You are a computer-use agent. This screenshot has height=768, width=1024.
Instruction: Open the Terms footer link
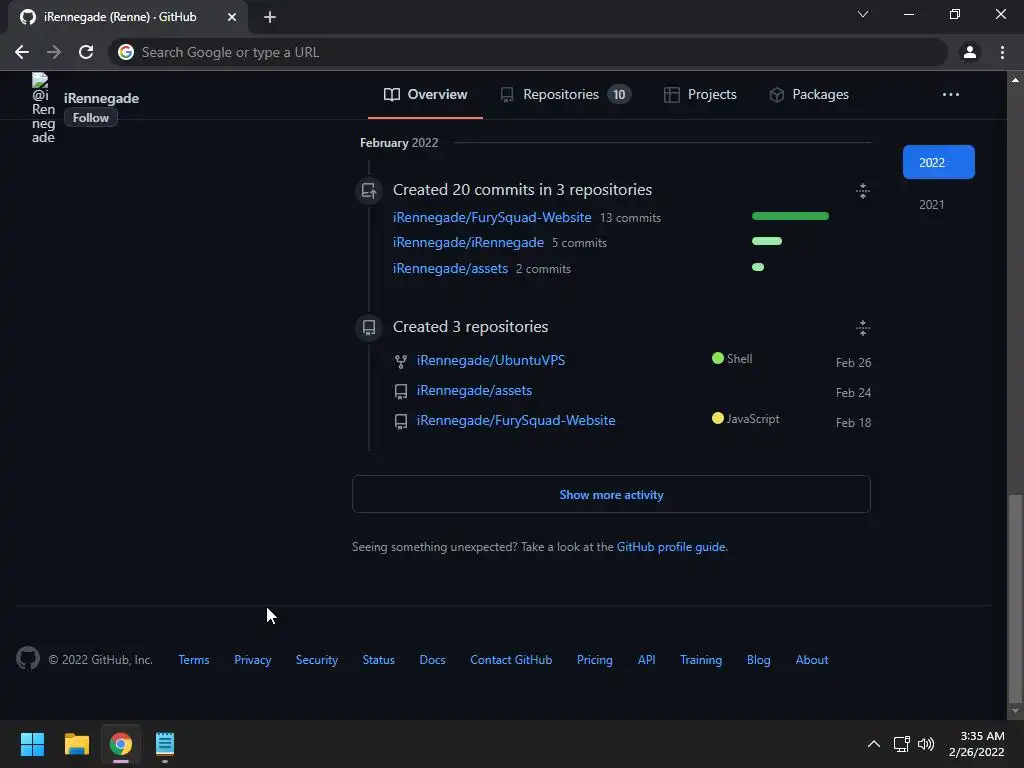click(x=194, y=660)
